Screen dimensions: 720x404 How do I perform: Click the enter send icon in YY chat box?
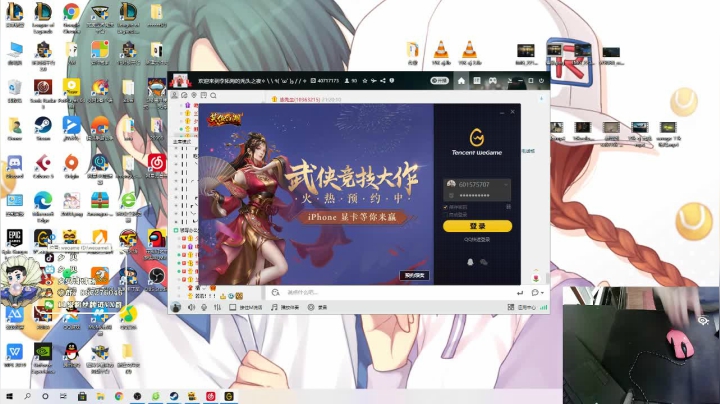(x=520, y=293)
